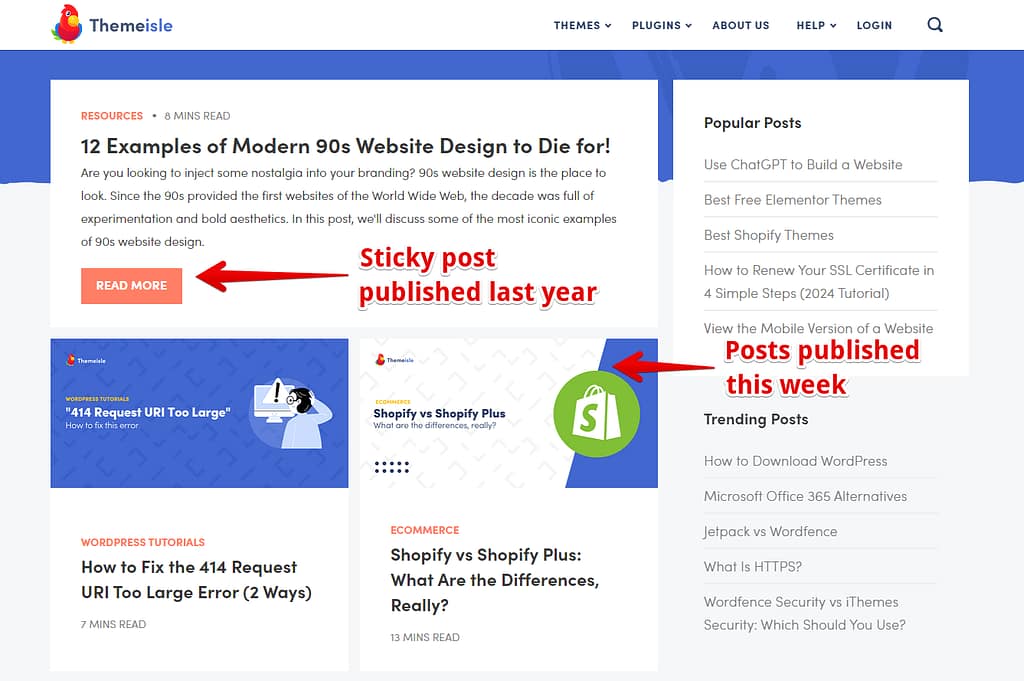Open the RESOURCES category link
Screen dimensions: 1024x681
pos(111,115)
